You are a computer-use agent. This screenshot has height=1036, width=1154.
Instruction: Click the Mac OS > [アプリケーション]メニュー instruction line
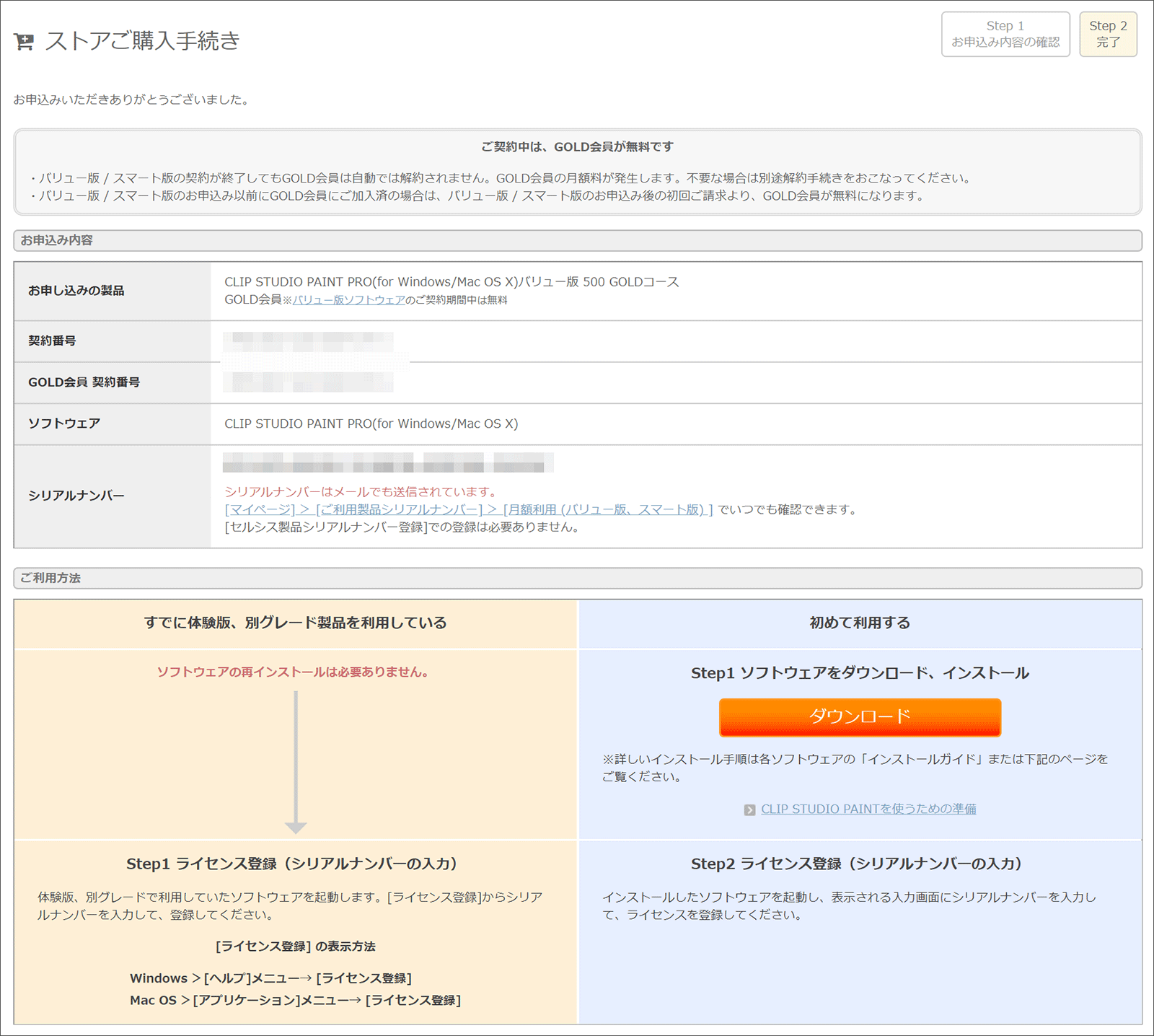(295, 1000)
